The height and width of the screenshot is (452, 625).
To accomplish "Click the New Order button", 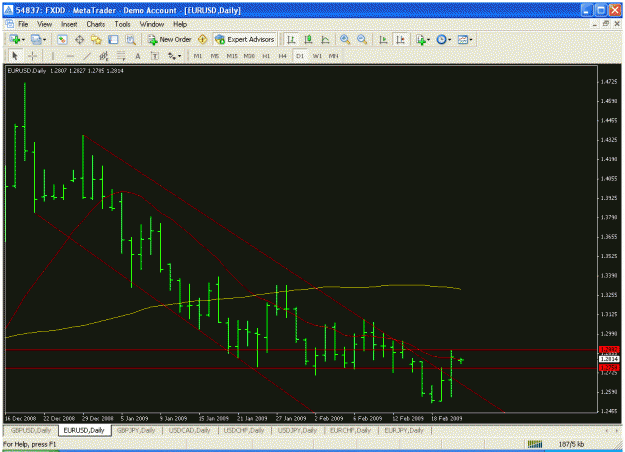I will click(x=170, y=39).
